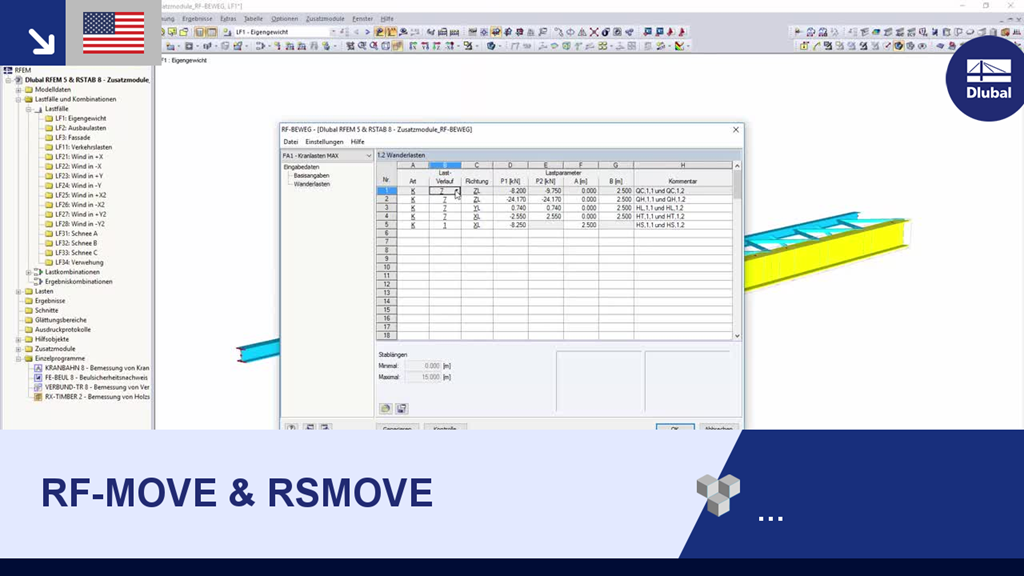Collapse Lastfälle und Kombinationen node
1024x576 pixels.
(x=18, y=99)
